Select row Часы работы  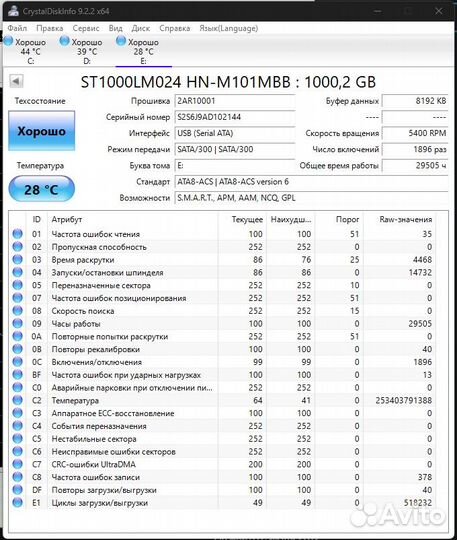tap(222, 323)
